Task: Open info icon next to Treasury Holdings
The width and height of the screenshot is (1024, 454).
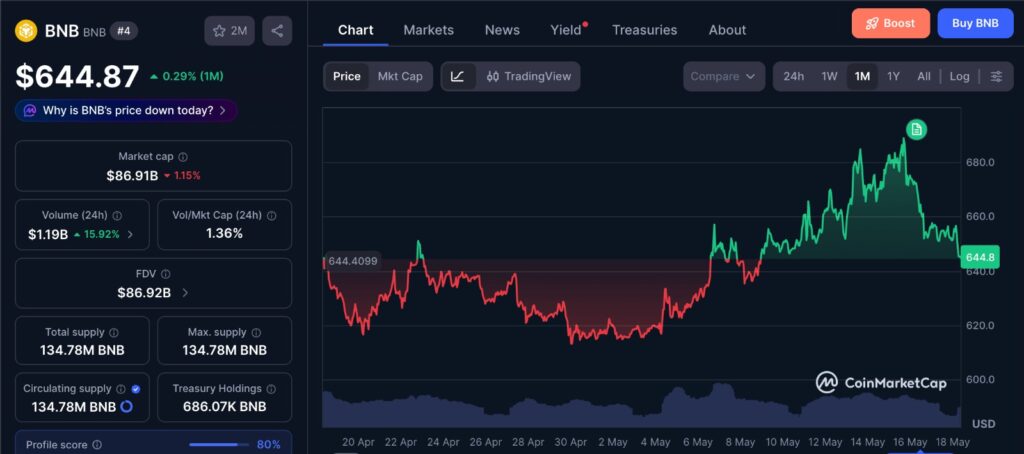Action: (x=271, y=389)
